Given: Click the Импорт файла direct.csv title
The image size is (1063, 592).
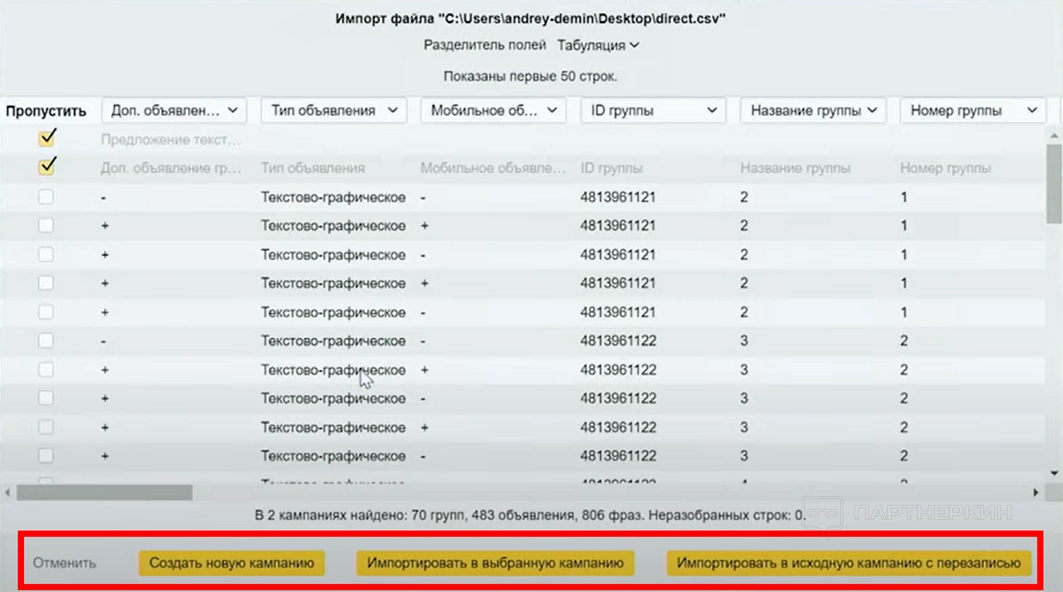Looking at the screenshot, I should [x=530, y=18].
